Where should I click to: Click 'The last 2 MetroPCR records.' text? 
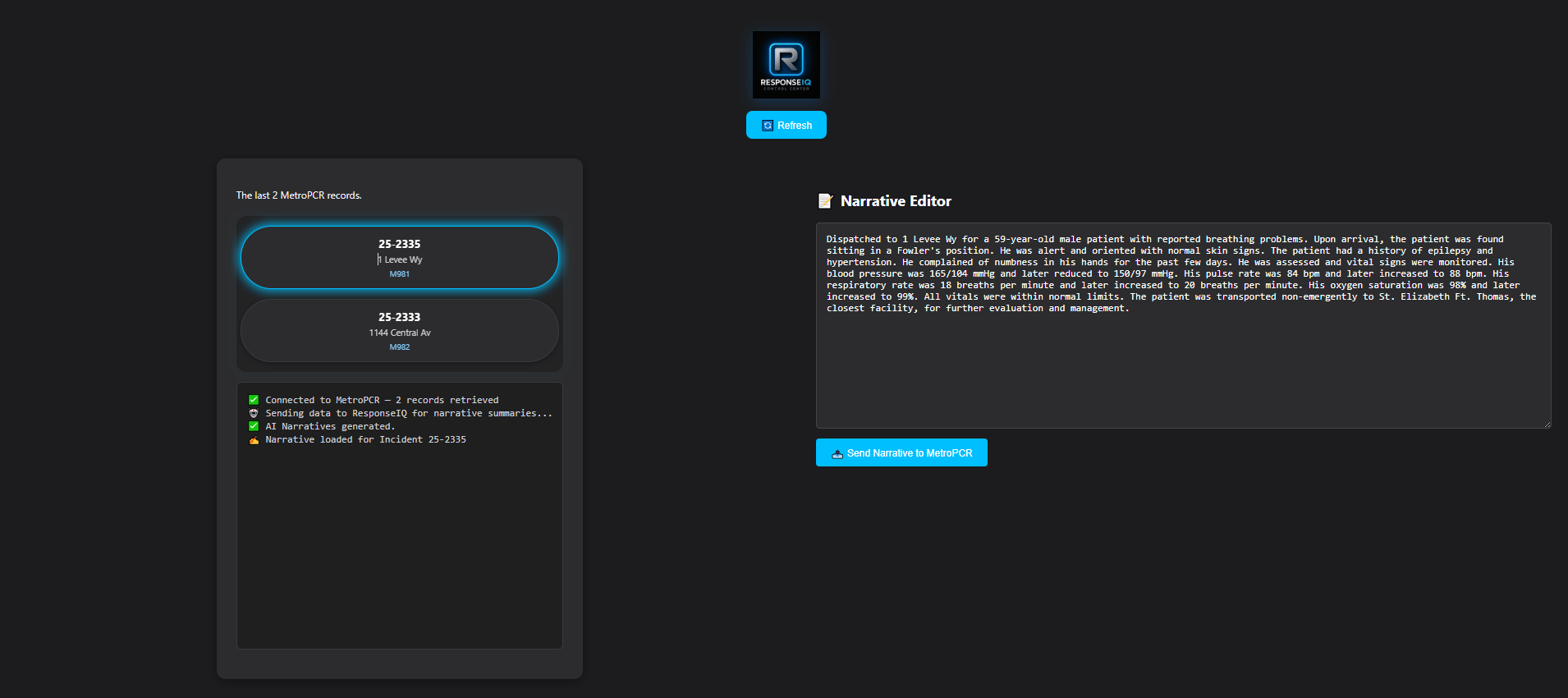pyautogui.click(x=299, y=195)
